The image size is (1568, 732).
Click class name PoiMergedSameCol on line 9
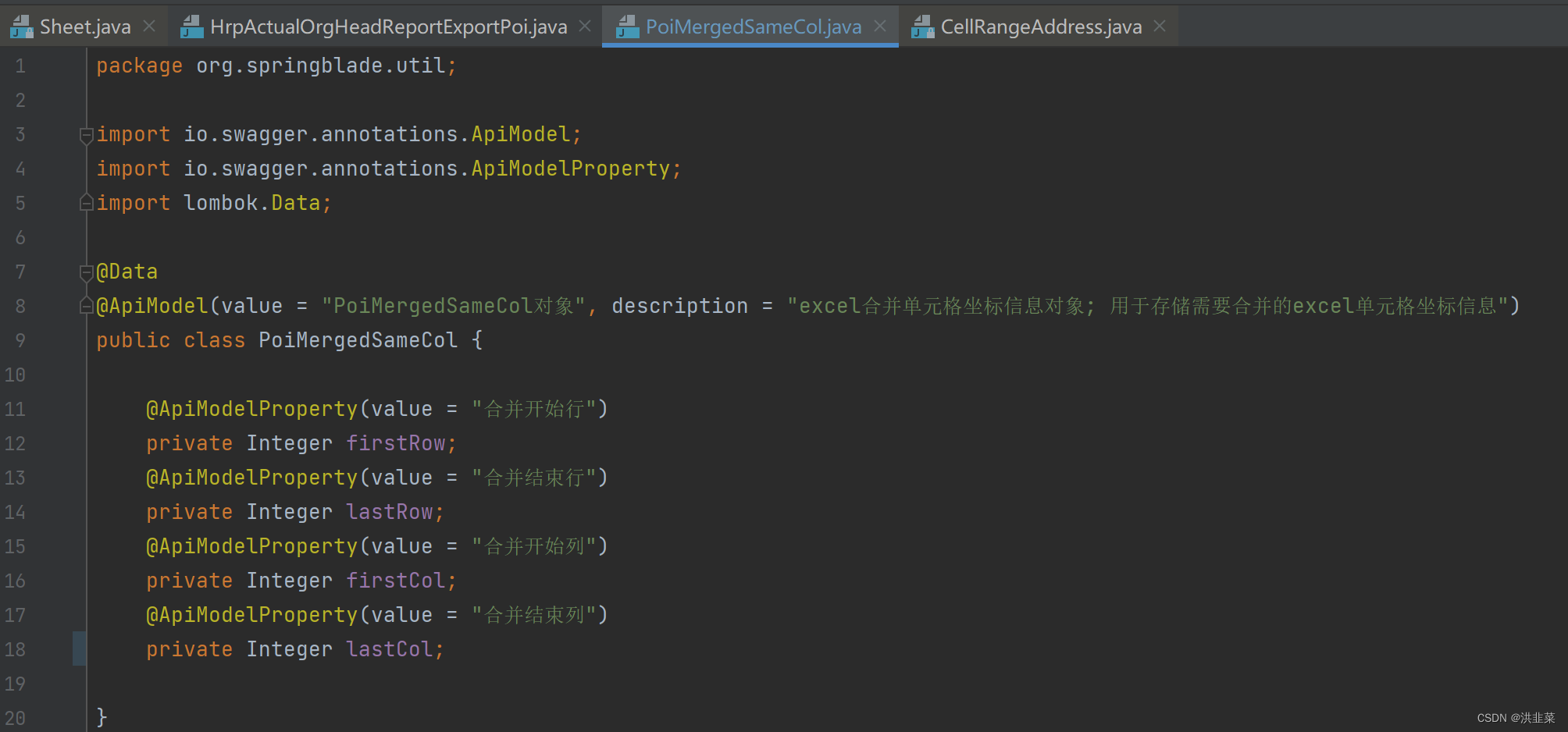[x=358, y=341]
